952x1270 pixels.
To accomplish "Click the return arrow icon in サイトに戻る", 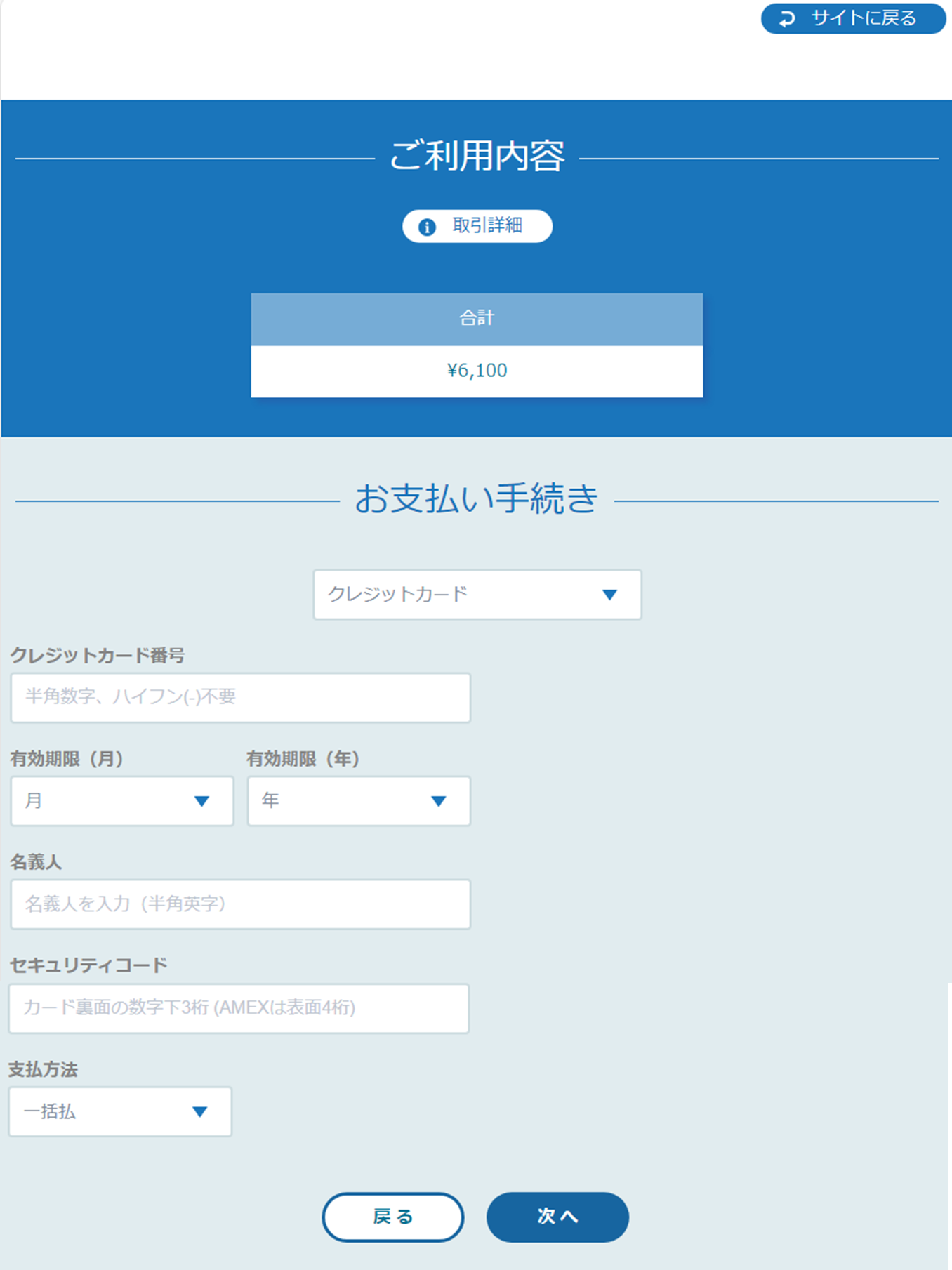I will coord(787,19).
